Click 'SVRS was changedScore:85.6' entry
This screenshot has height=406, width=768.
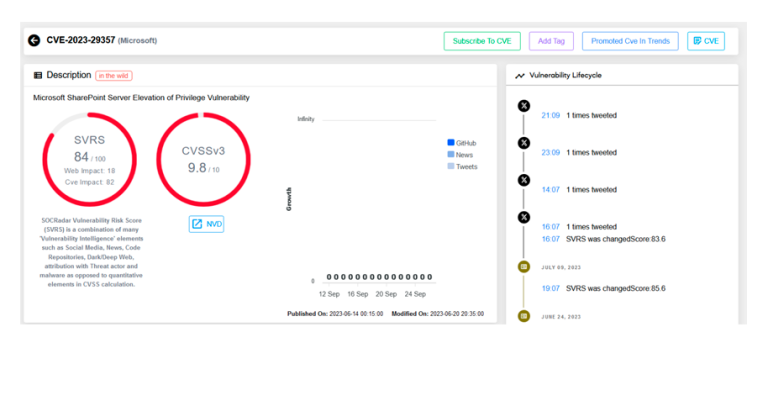[x=616, y=288]
